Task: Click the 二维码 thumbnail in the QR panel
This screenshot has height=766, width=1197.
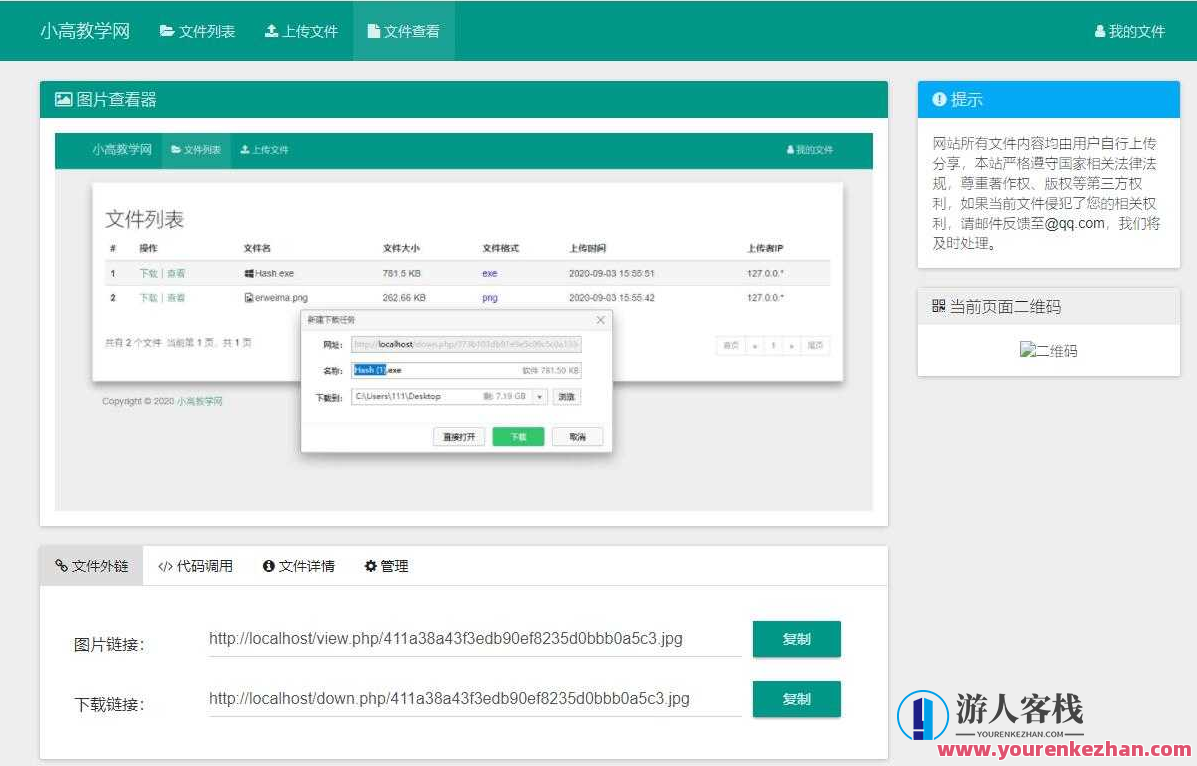Action: tap(1049, 350)
